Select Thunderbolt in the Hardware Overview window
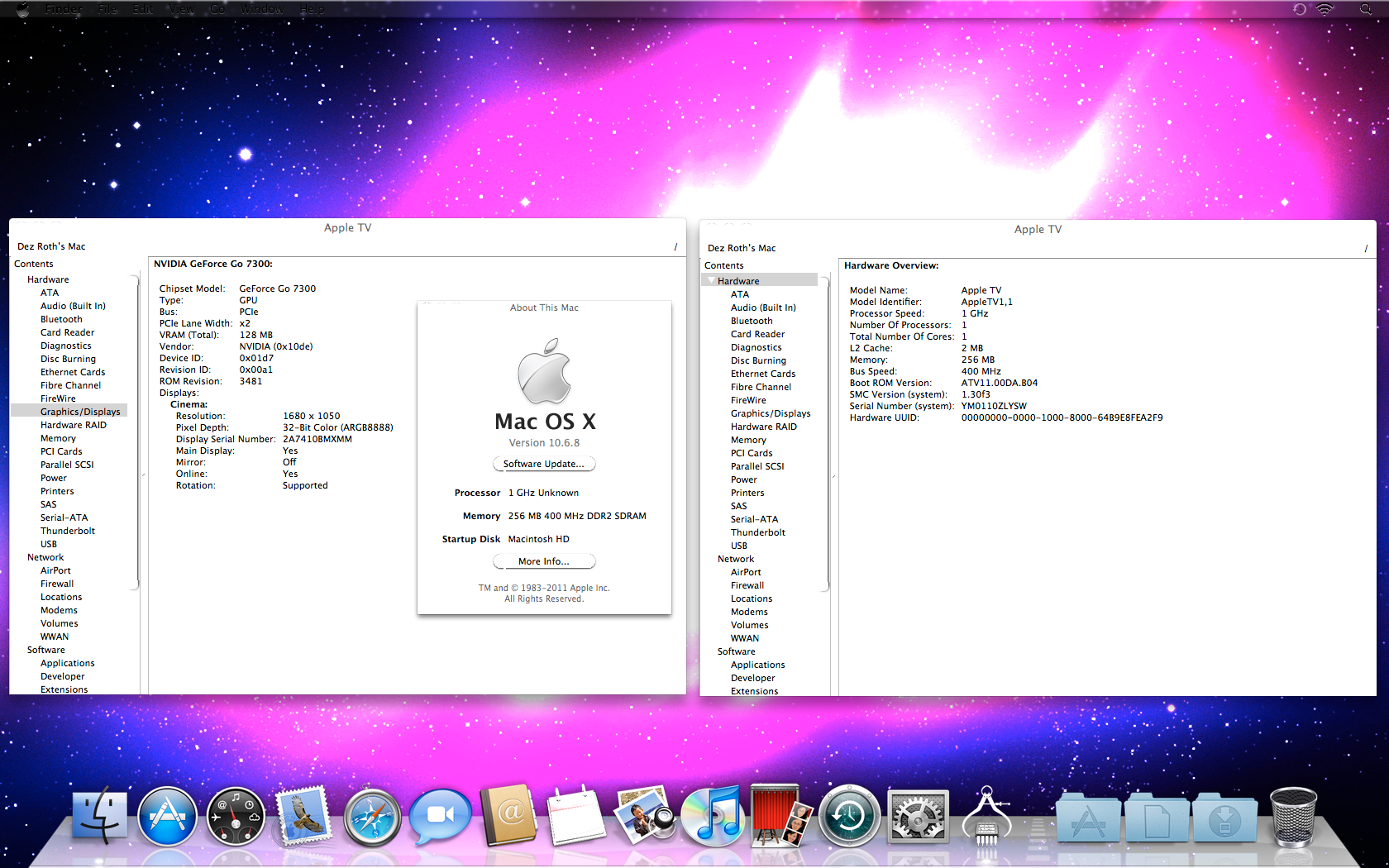 click(x=758, y=532)
